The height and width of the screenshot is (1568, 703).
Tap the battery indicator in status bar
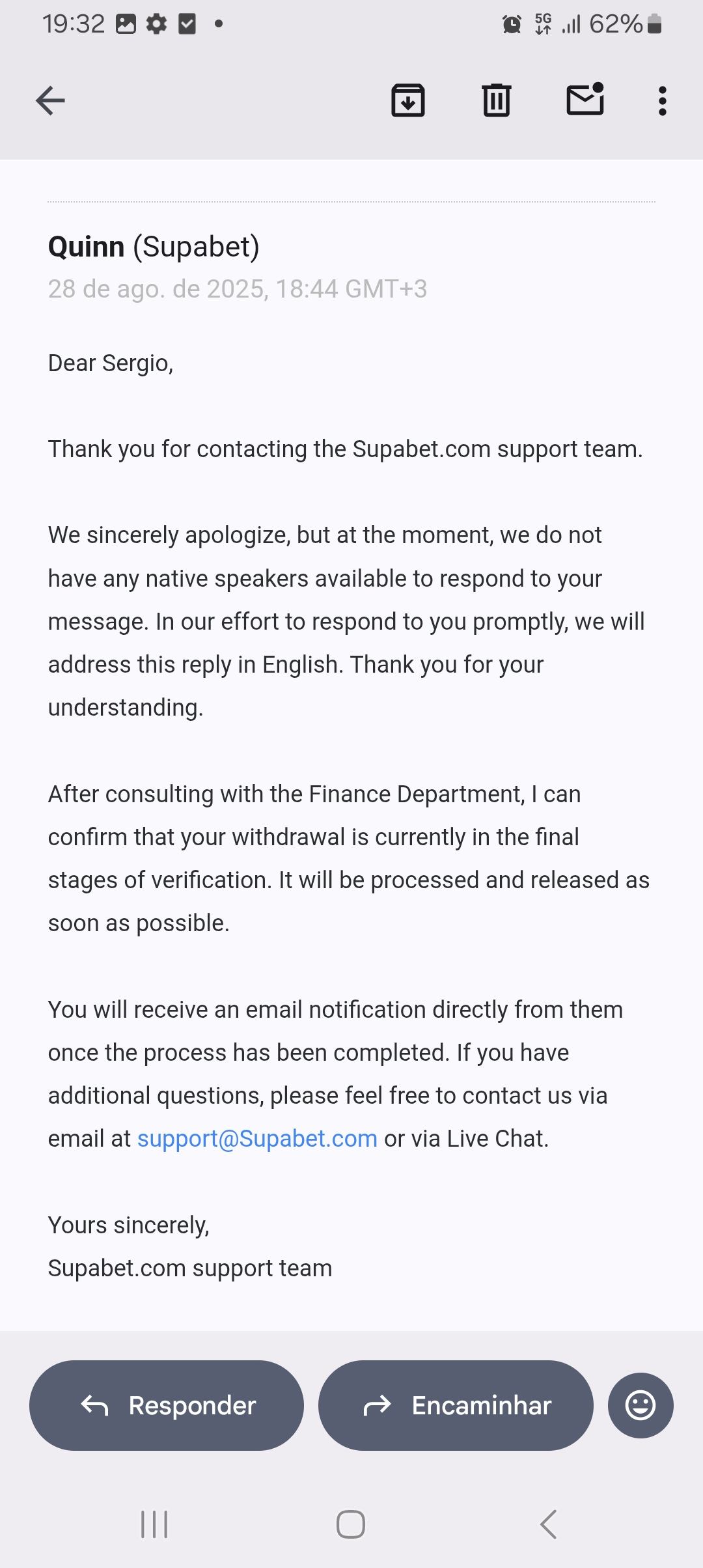[655, 25]
